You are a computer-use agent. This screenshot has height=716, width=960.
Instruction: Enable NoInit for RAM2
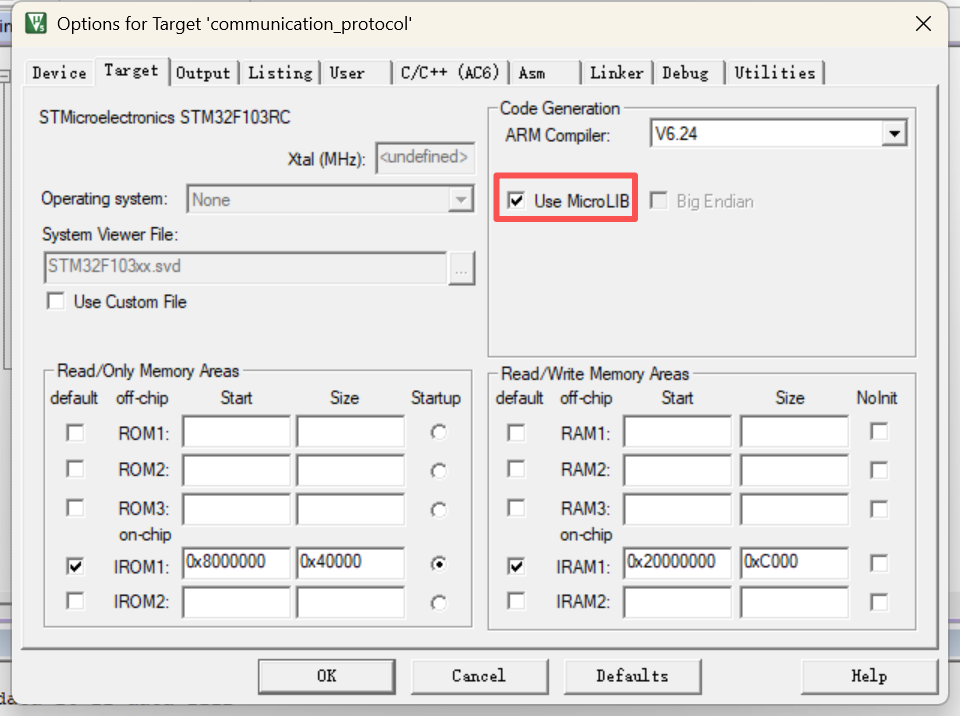click(879, 470)
